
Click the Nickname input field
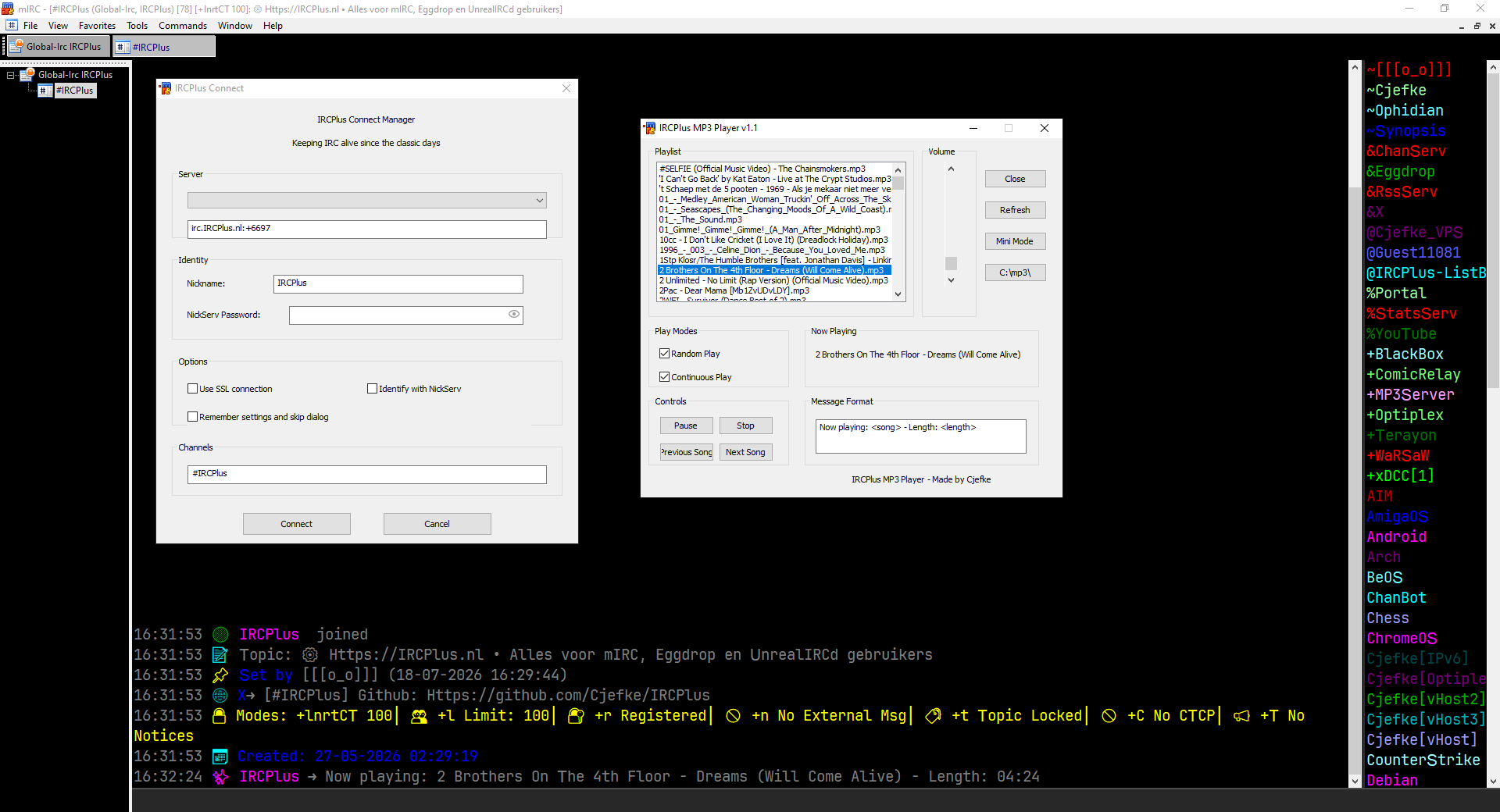pyautogui.click(x=398, y=283)
